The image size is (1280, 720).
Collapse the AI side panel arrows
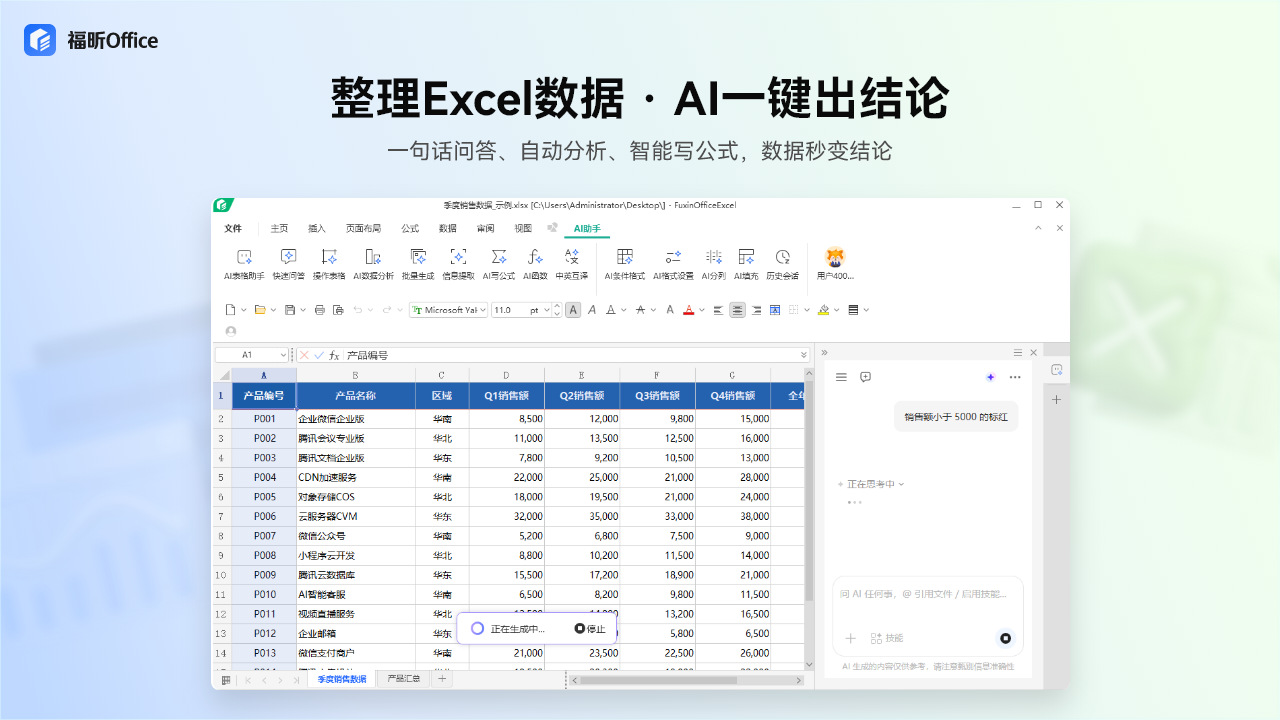pyautogui.click(x=824, y=352)
